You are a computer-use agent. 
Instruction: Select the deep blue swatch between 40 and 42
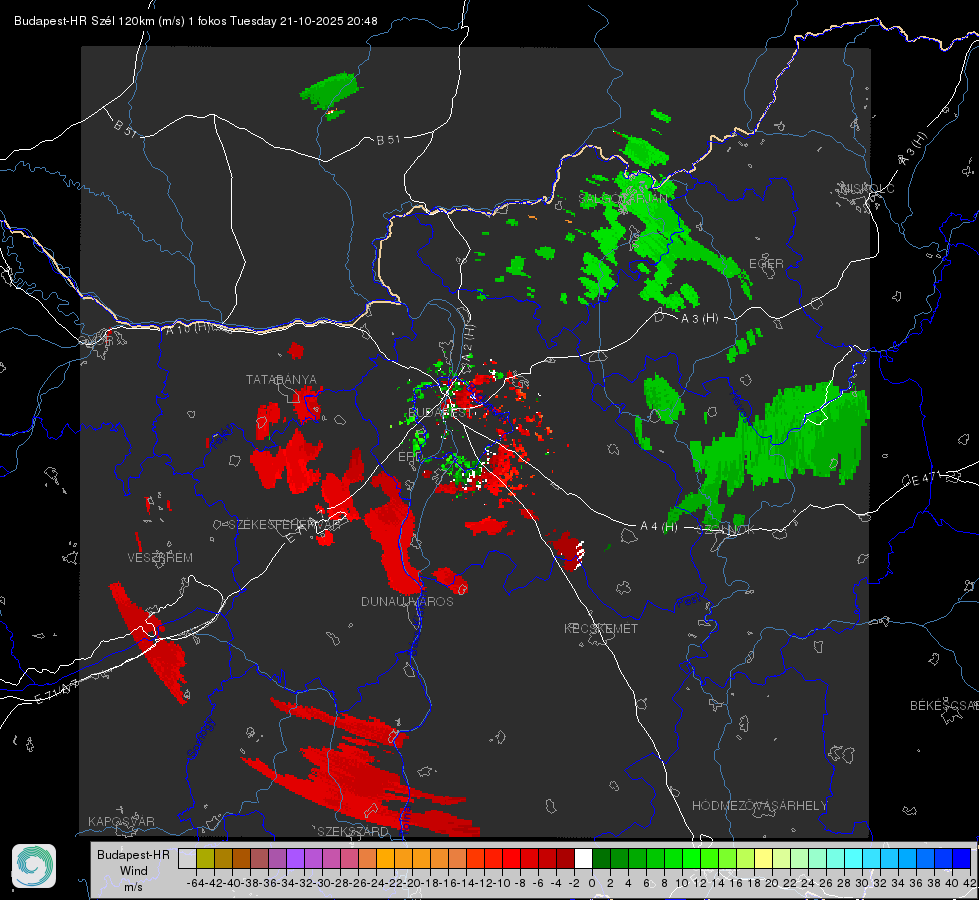[962, 858]
